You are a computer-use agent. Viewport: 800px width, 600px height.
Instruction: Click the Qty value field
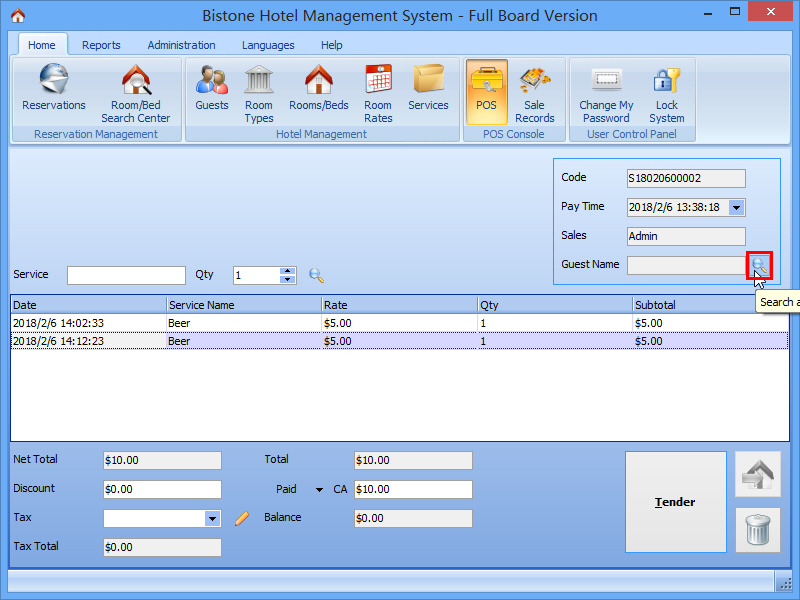coord(257,276)
